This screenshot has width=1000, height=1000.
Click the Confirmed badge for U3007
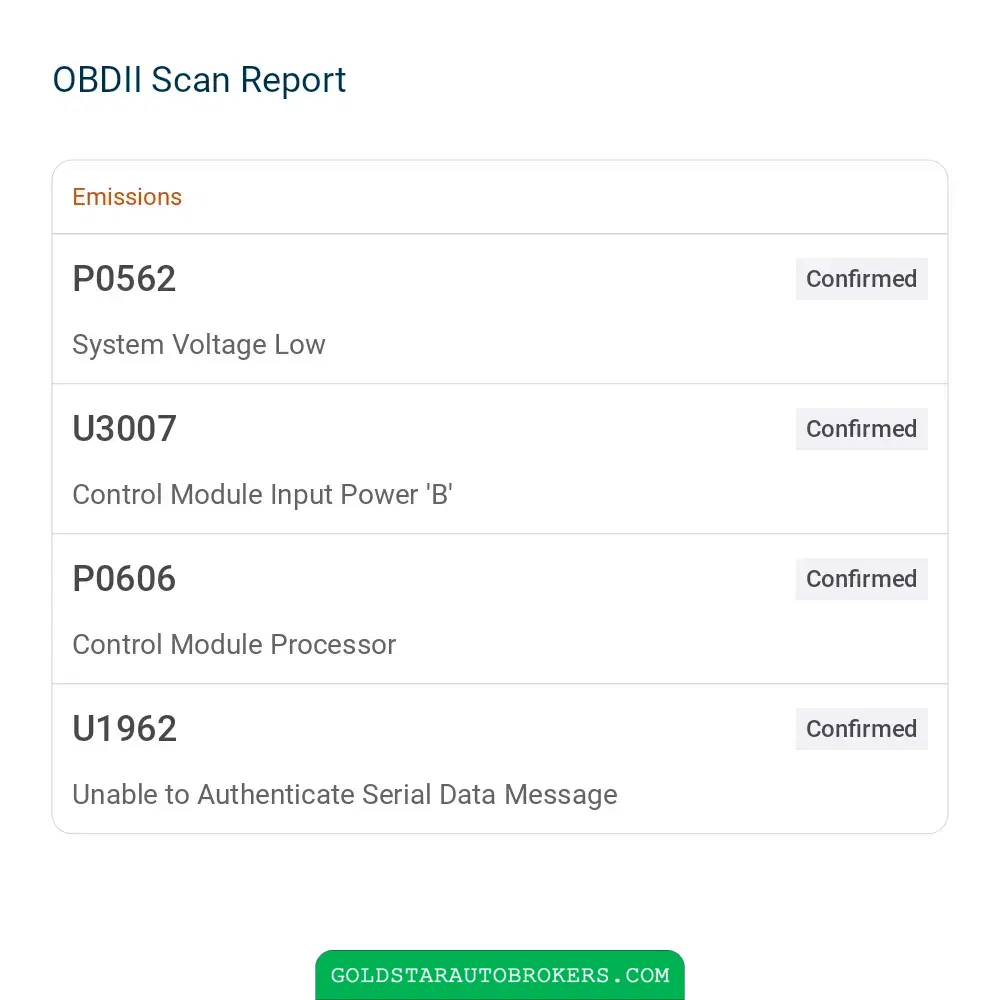coord(861,429)
